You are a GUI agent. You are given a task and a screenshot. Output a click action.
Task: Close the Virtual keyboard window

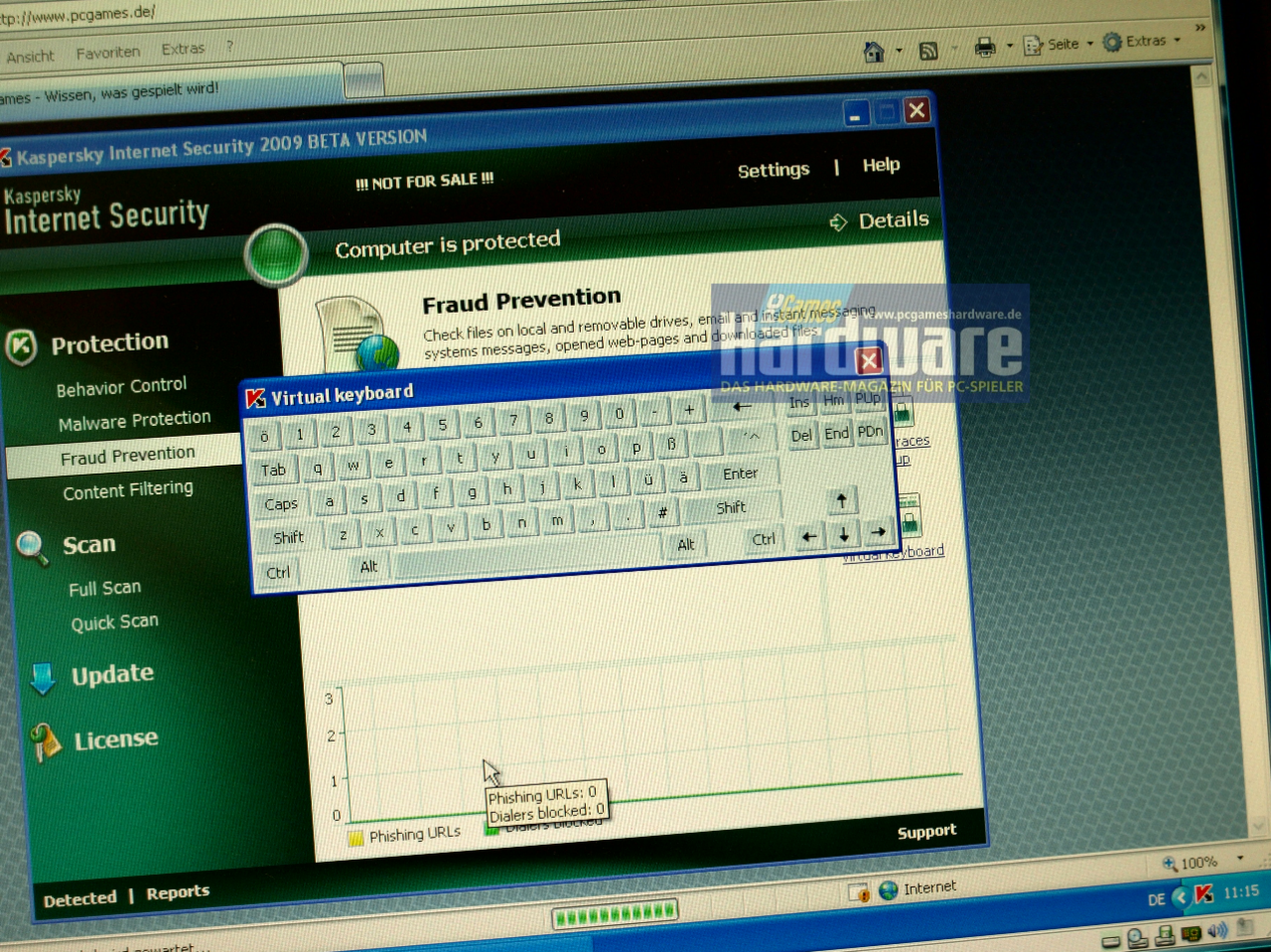pyautogui.click(x=869, y=360)
